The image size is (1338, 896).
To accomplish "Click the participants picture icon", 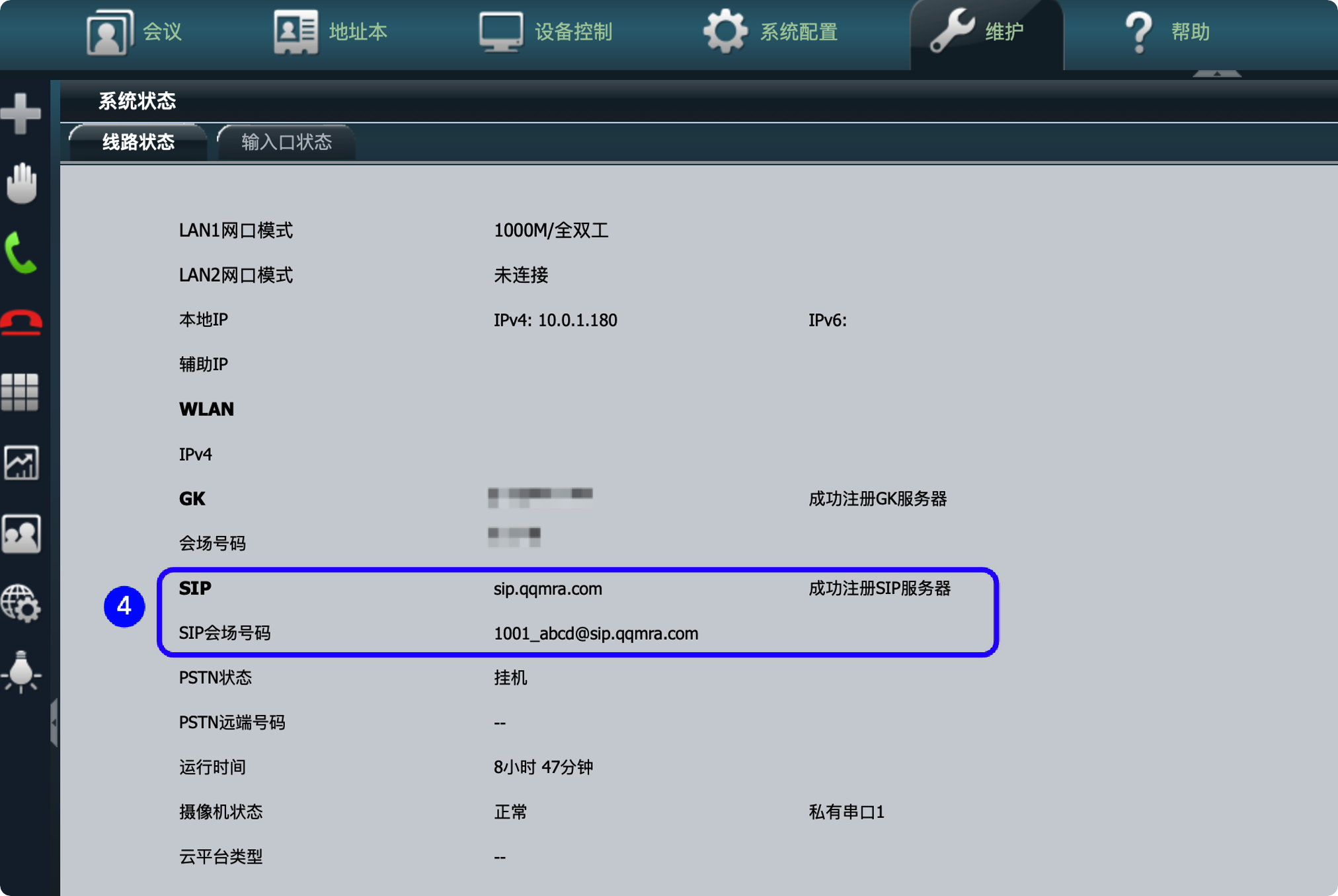I will click(x=21, y=533).
